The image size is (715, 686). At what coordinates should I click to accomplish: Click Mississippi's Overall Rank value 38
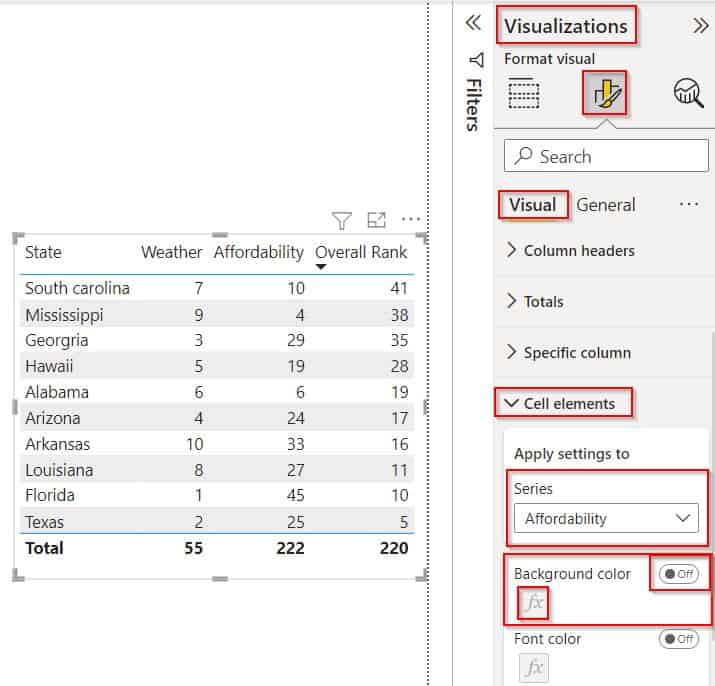coord(399,315)
